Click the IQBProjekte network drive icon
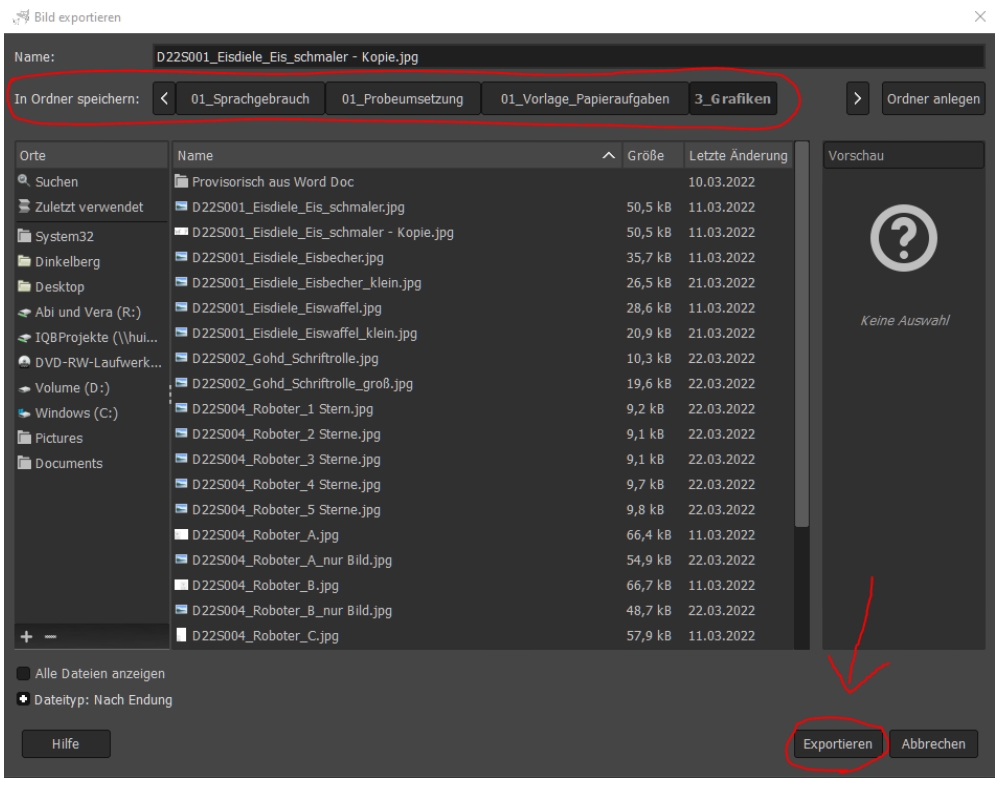1007x786 pixels. tap(24, 338)
